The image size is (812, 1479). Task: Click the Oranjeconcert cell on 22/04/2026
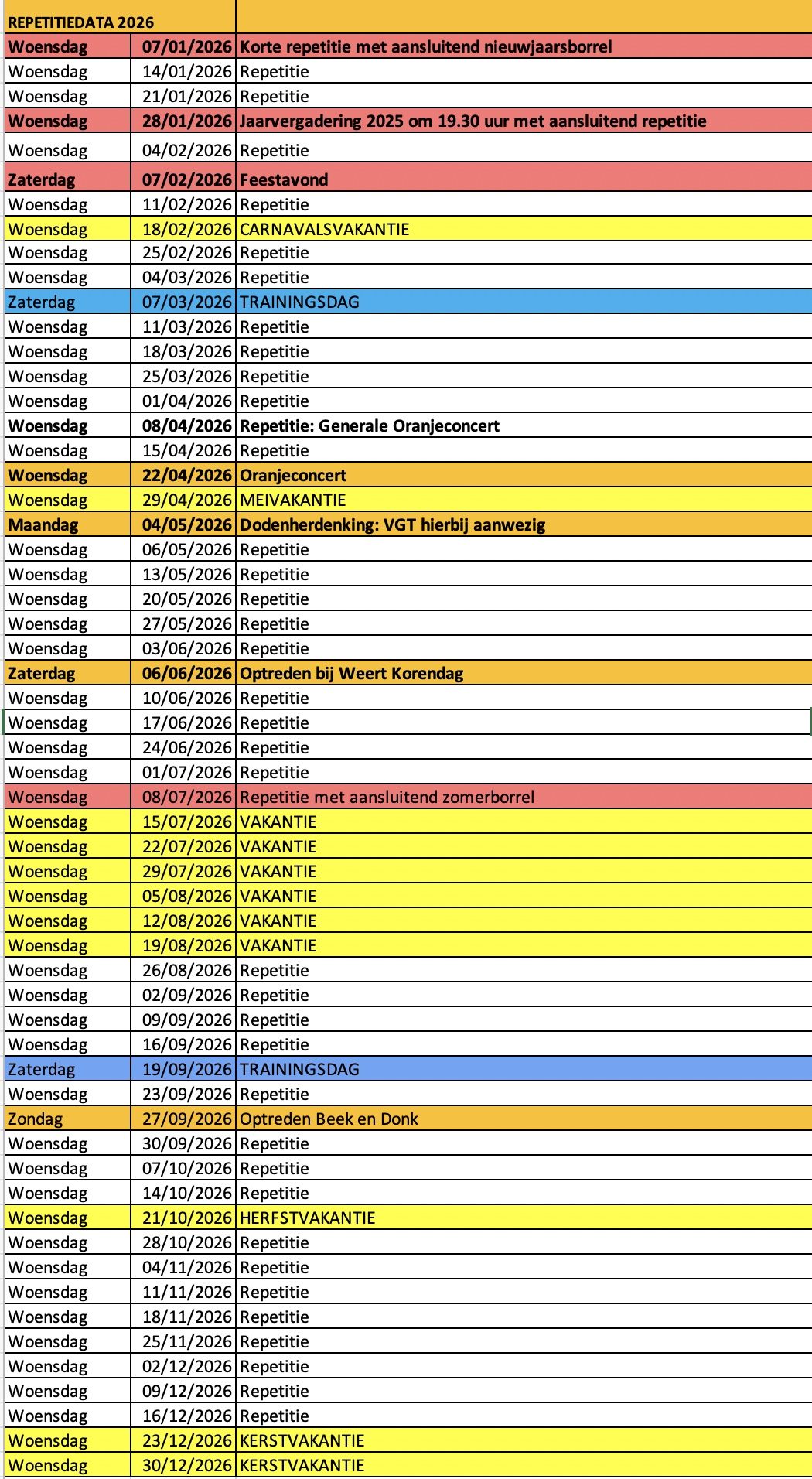pos(293,475)
